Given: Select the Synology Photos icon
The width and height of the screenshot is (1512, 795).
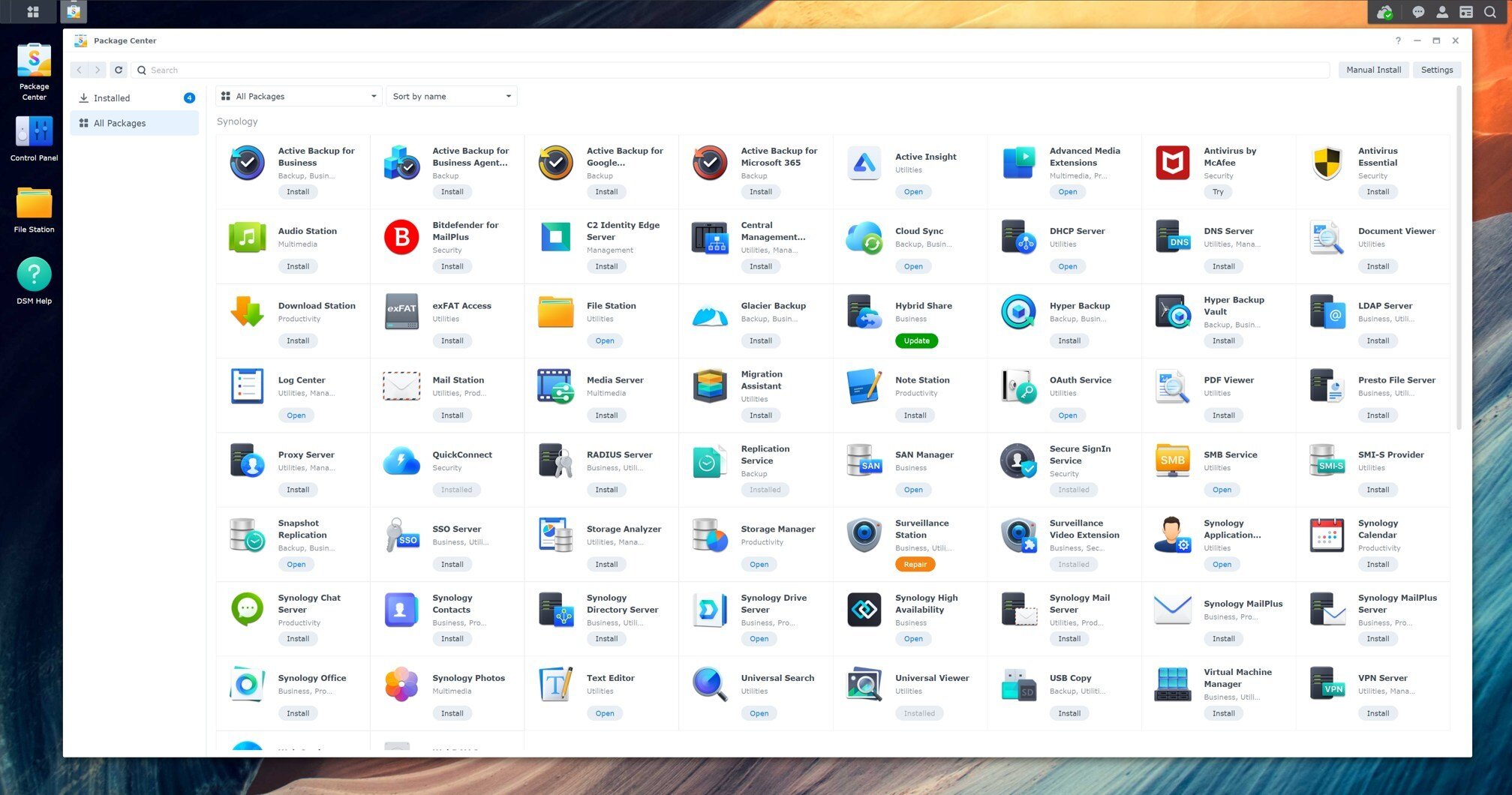Looking at the screenshot, I should (x=401, y=684).
